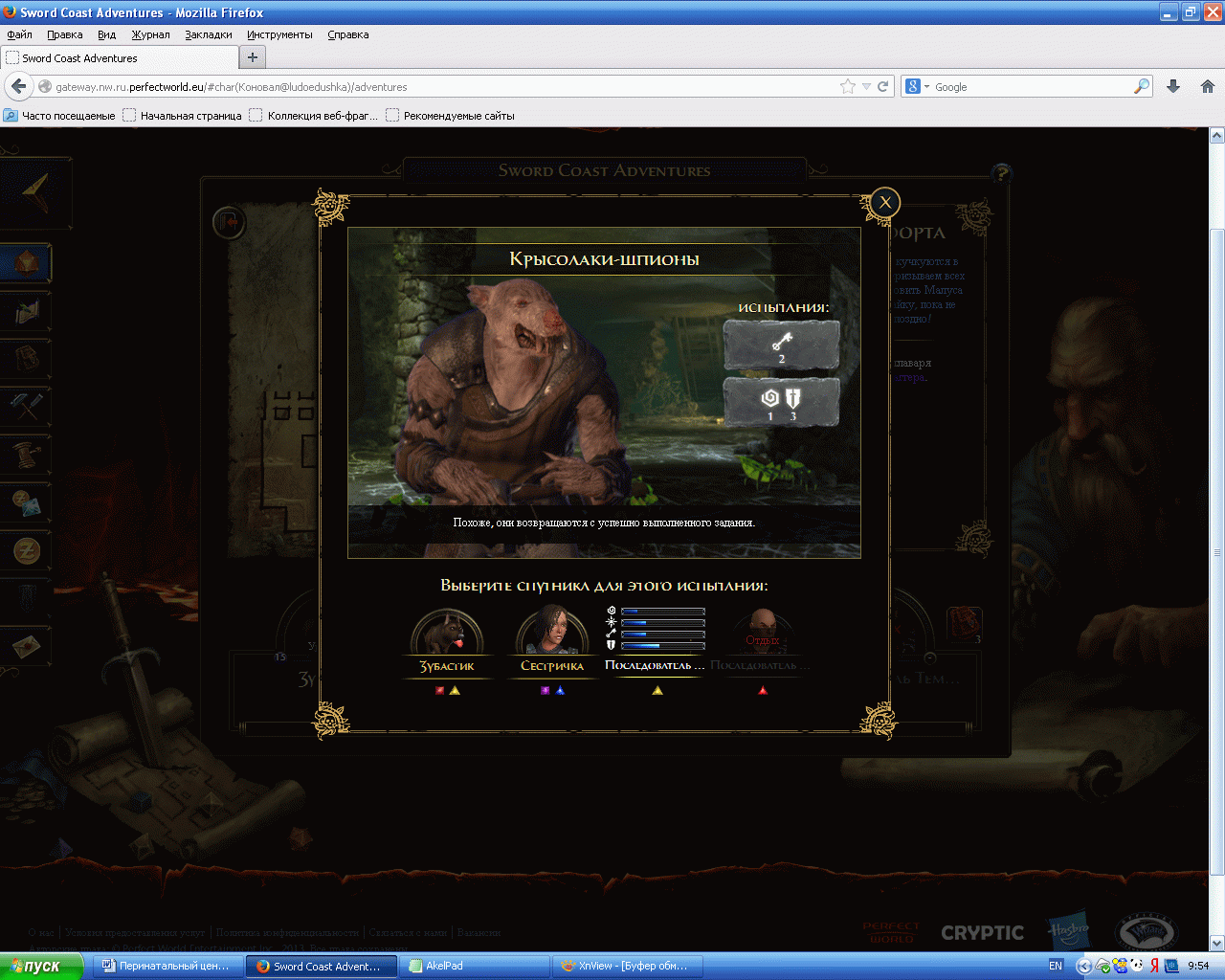1225x980 pixels.
Task: Open the Инструменты menu
Action: 279,34
